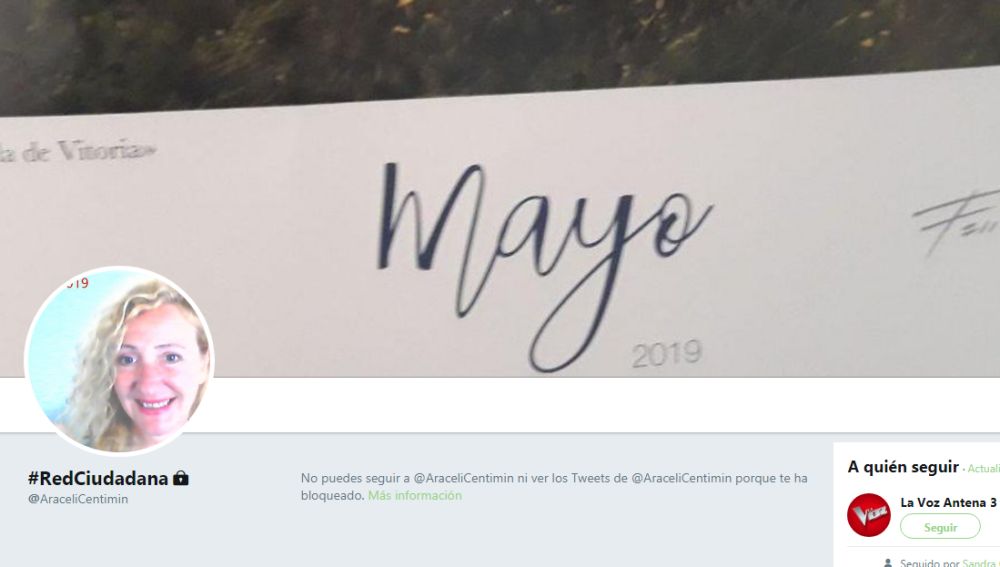This screenshot has height=567, width=1000.
Task: Click @AraceliCentimin handle under the profile name
Action: pyautogui.click(x=78, y=499)
